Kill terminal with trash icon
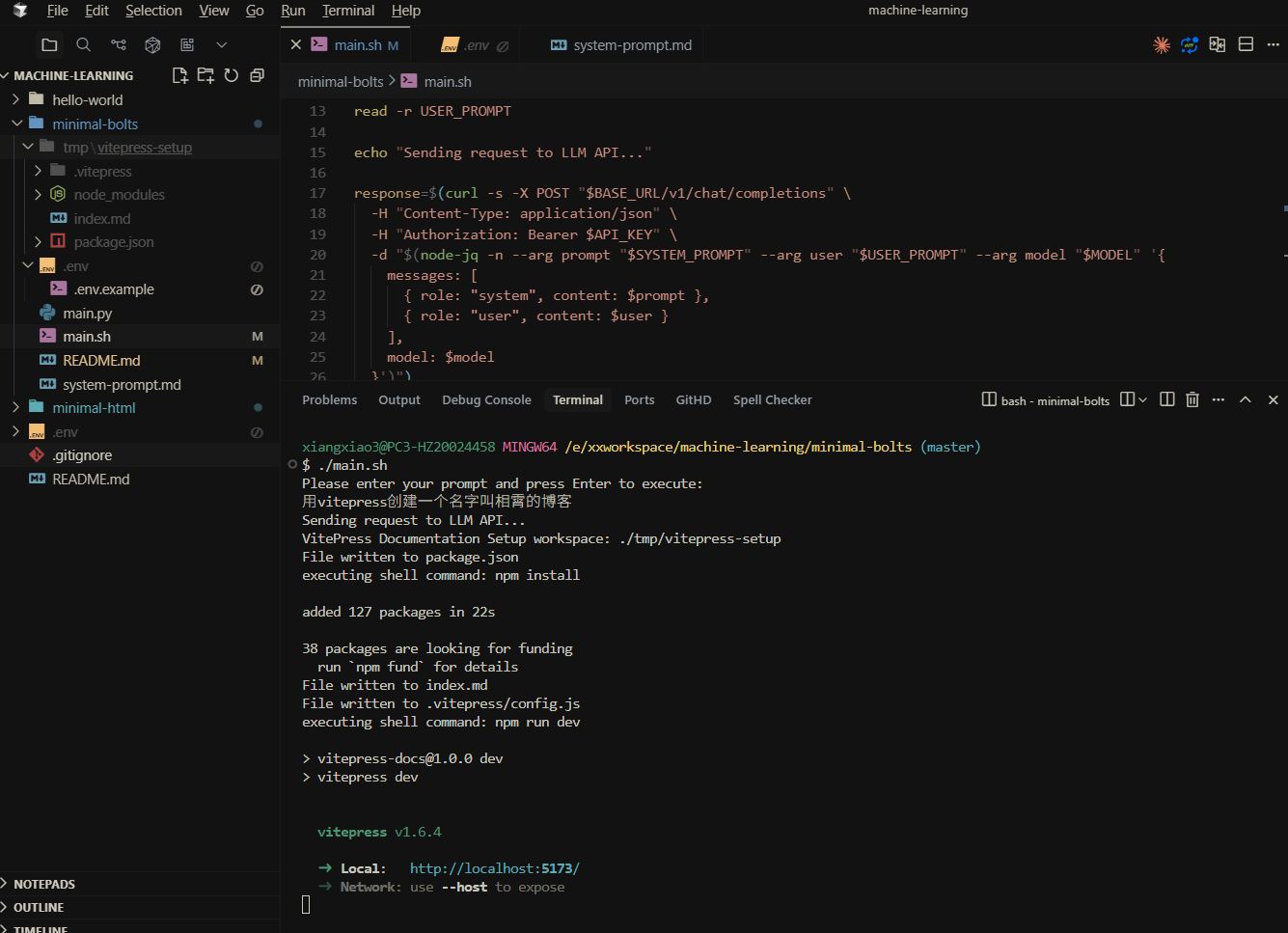This screenshot has height=933, width=1288. 1192,399
